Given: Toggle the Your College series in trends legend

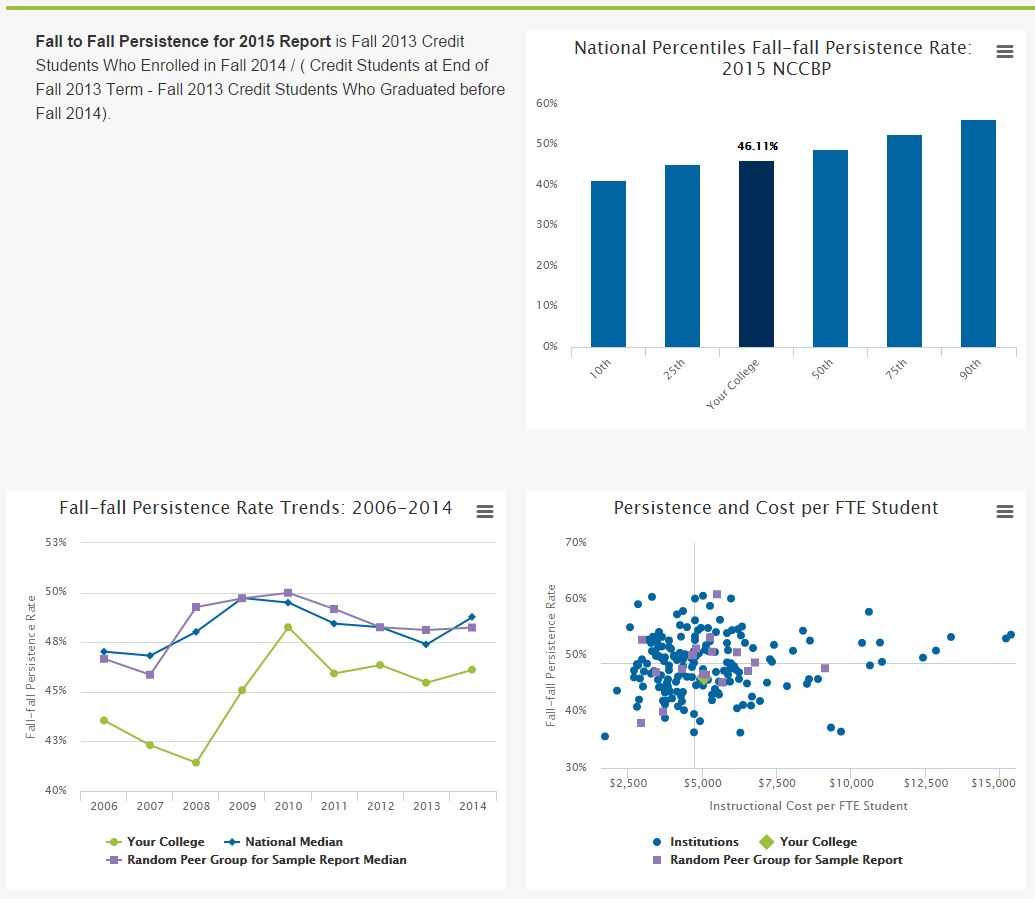Looking at the screenshot, I should pyautogui.click(x=156, y=842).
